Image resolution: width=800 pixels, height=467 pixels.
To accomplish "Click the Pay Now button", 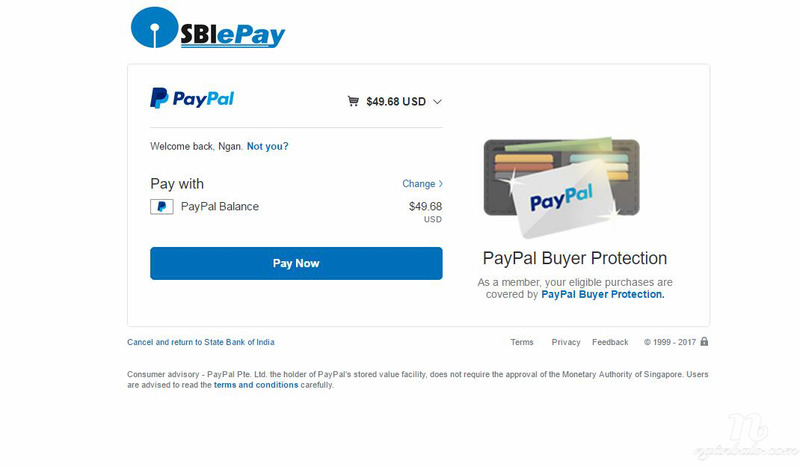I will tap(296, 263).
